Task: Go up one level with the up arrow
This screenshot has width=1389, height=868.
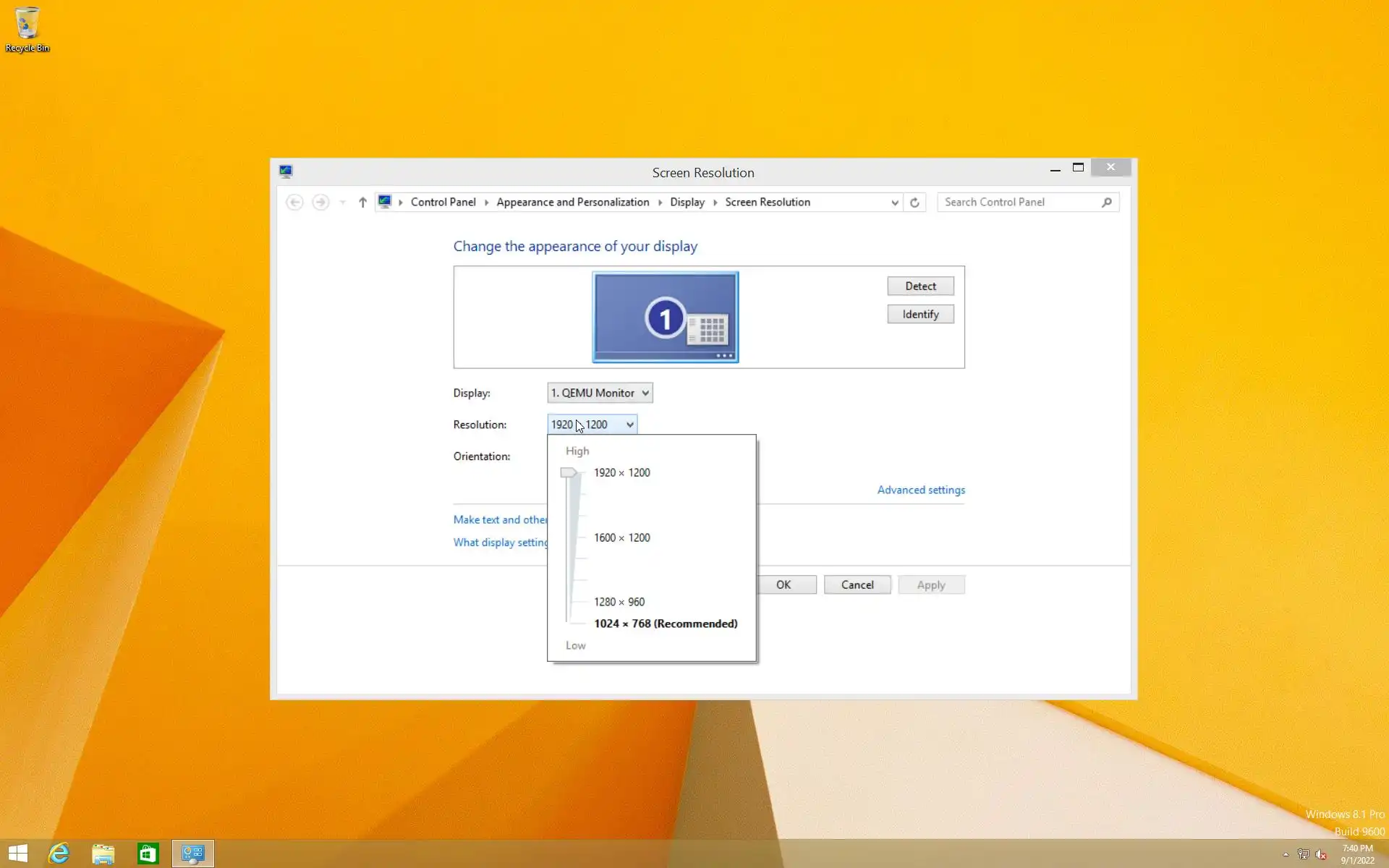Action: point(362,203)
